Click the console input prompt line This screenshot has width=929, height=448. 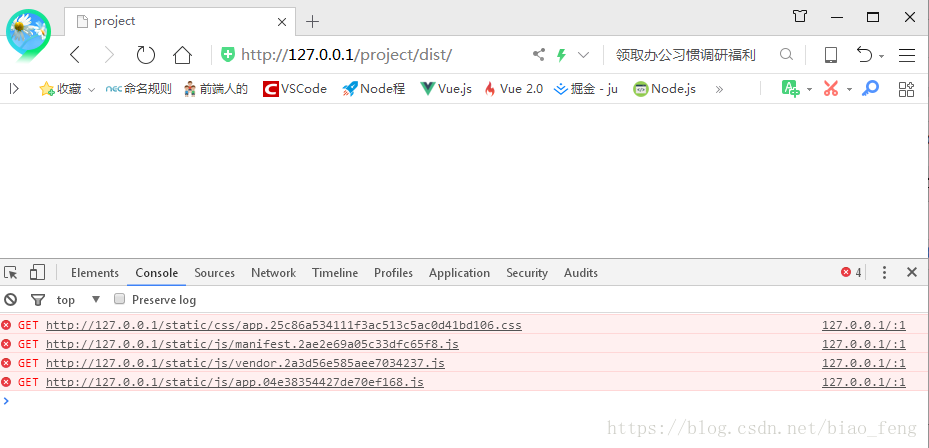click(464, 401)
